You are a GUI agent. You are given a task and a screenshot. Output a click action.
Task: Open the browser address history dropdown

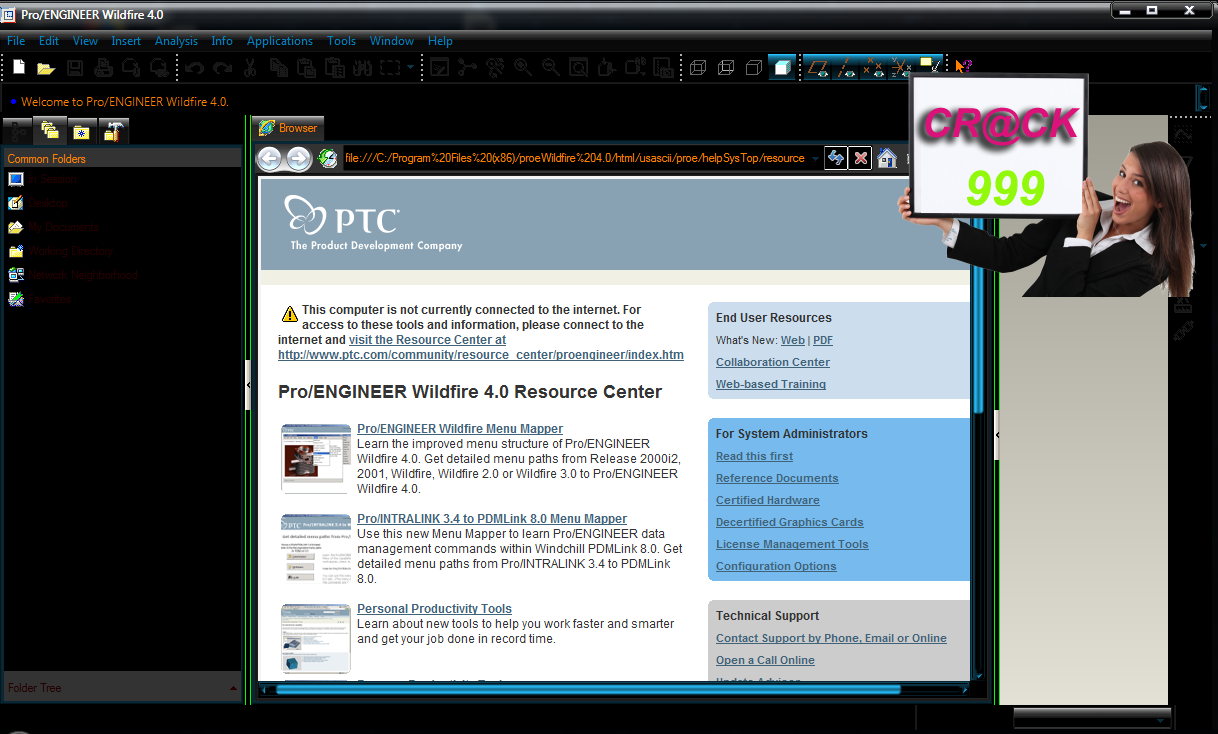point(815,158)
